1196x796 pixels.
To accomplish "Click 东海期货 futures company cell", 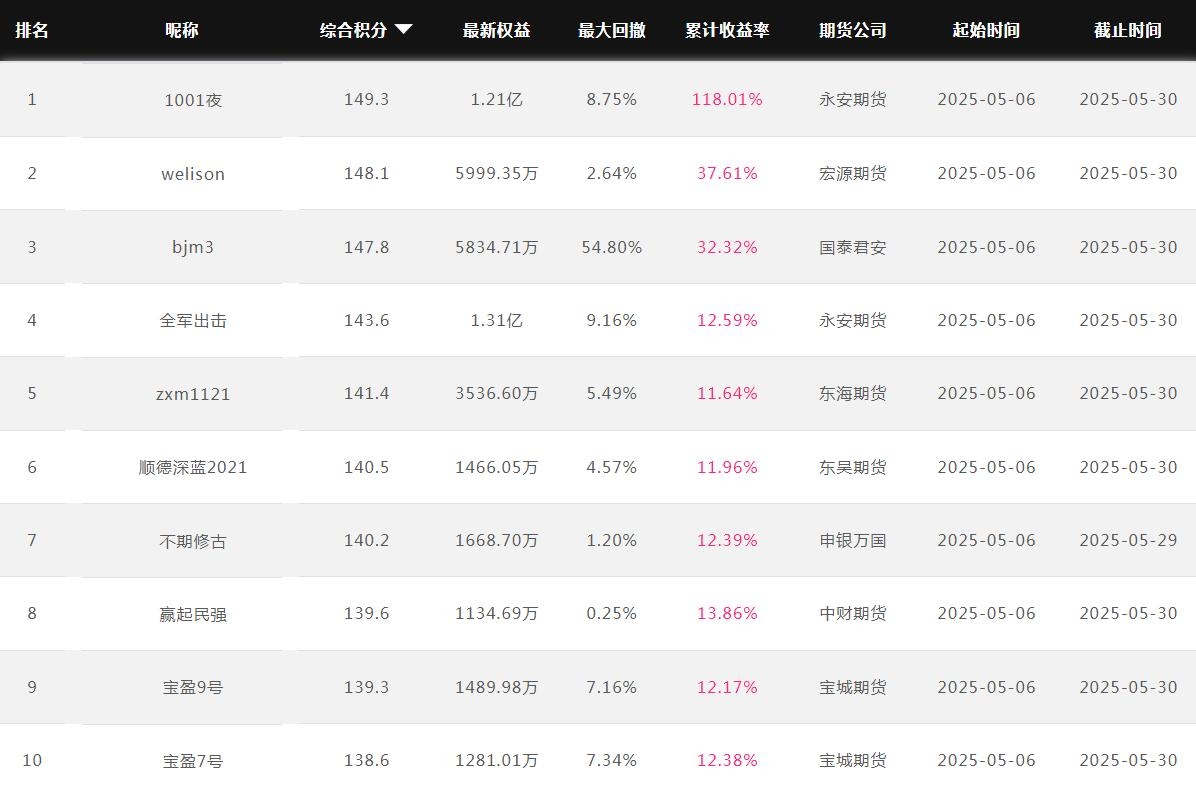I will click(853, 393).
